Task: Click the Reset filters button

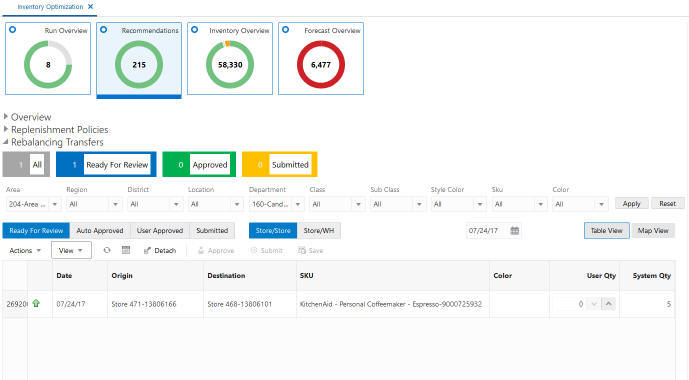Action: point(667,204)
